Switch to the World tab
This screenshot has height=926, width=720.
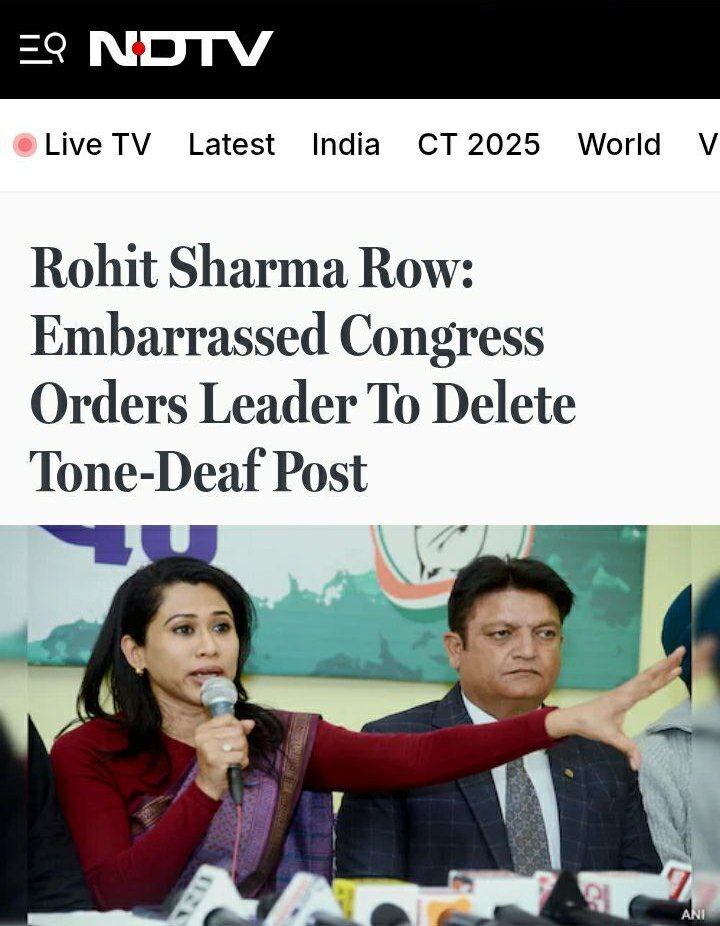point(619,145)
